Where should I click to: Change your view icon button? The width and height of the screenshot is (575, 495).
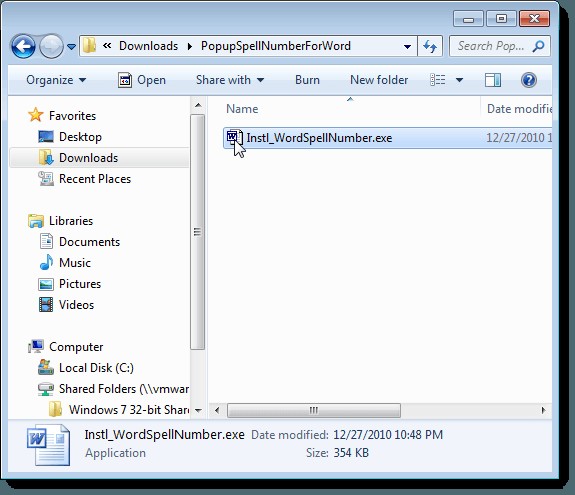437,80
